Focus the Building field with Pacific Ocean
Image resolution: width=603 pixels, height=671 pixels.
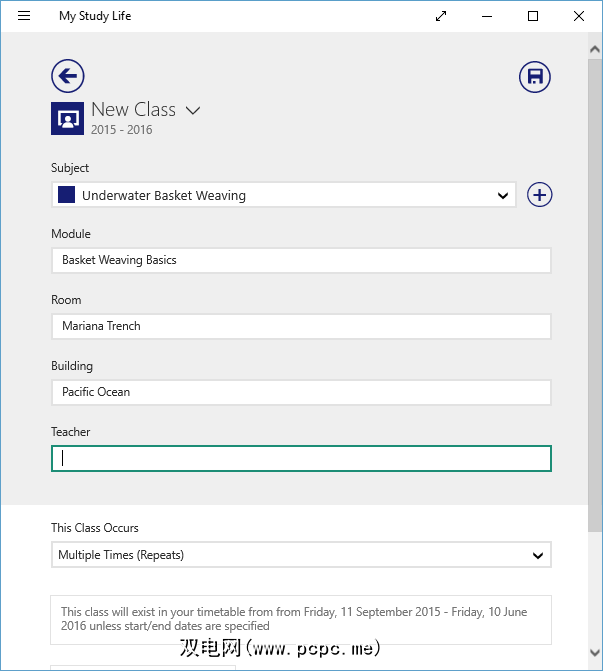click(x=300, y=392)
